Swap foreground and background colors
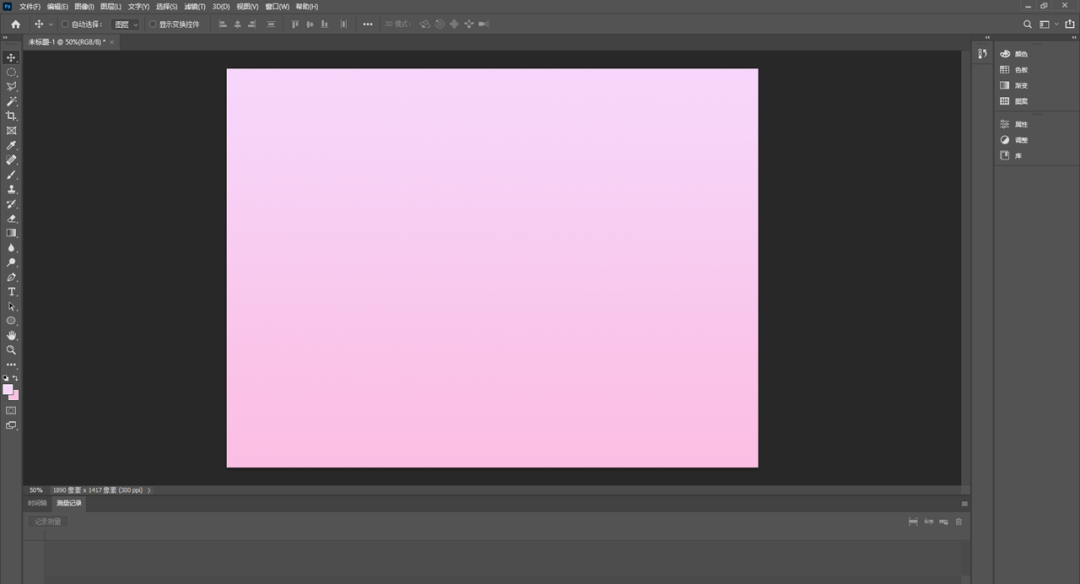 click(15, 378)
